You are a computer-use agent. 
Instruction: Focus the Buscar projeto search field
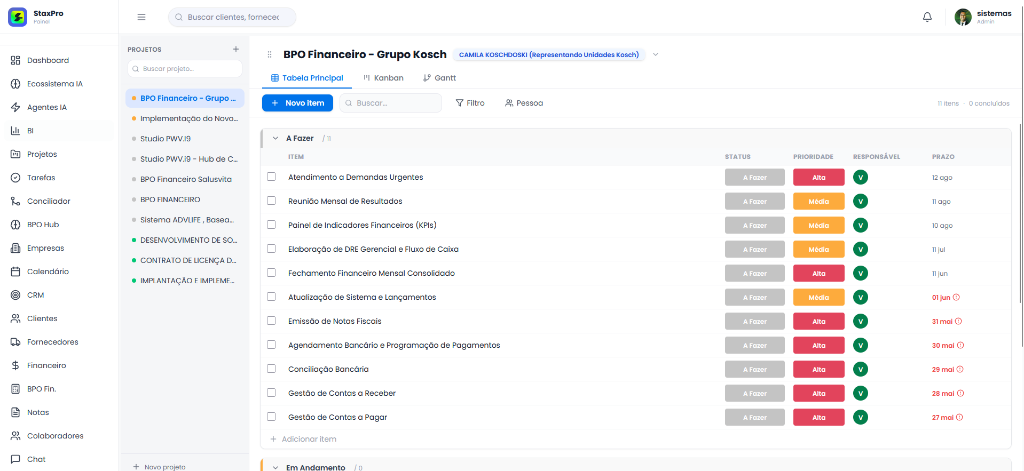(x=185, y=68)
